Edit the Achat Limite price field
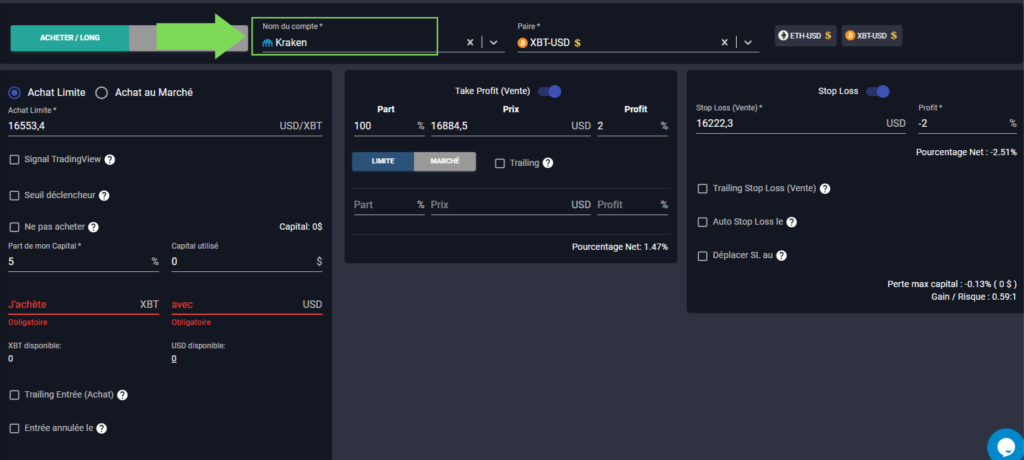 [165, 125]
